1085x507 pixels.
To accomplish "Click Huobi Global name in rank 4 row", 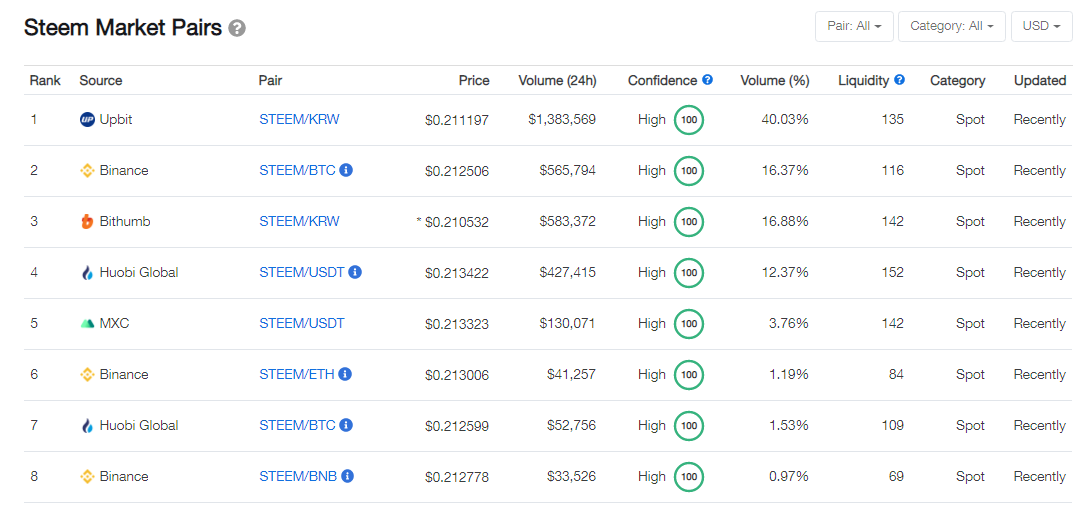I will point(139,273).
